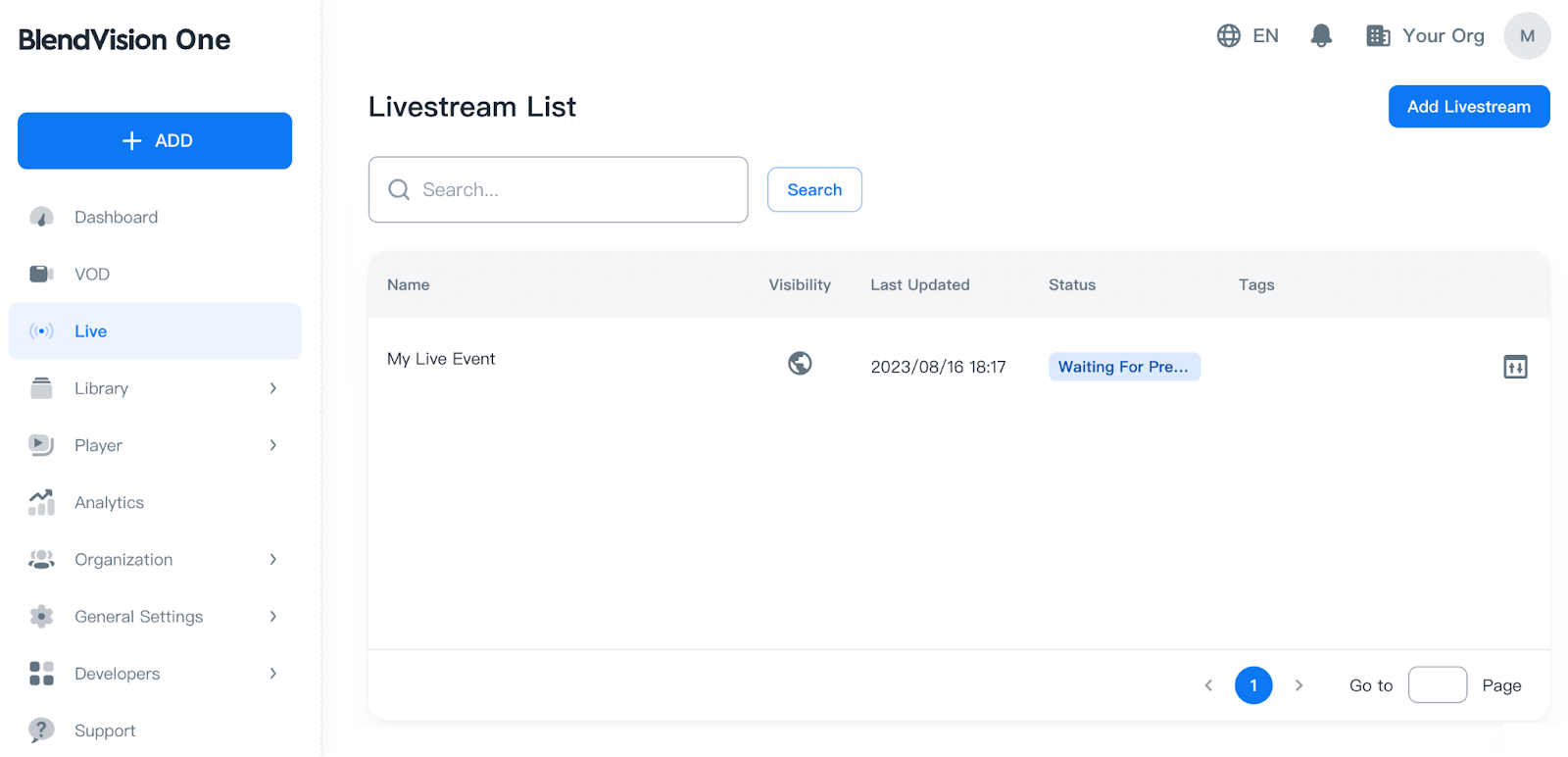The height and width of the screenshot is (757, 1568).
Task: Open the language globe selector
Action: pos(1229,36)
